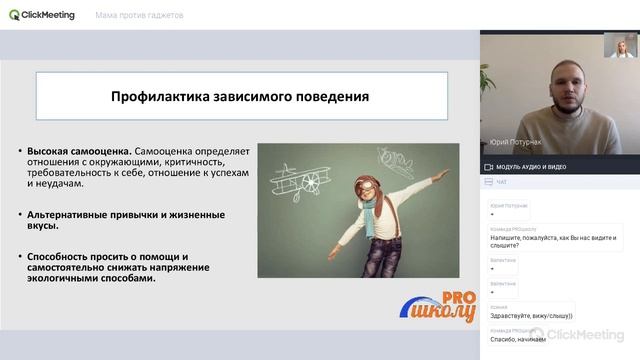
Task: Click the PRO школу logo on the slide
Action: (x=438, y=307)
